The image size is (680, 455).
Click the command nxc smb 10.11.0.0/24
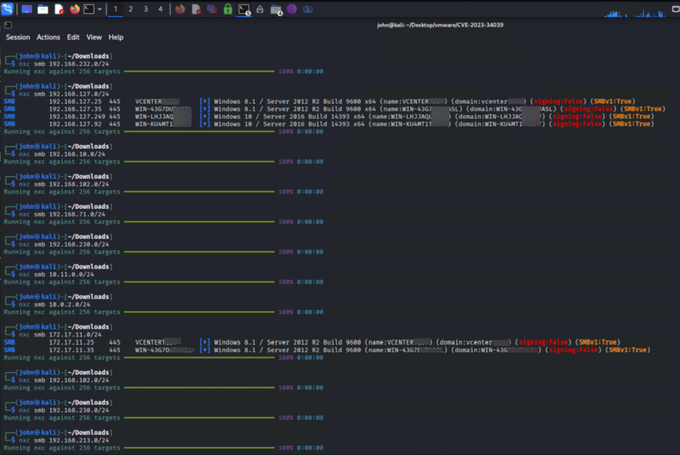click(56, 274)
